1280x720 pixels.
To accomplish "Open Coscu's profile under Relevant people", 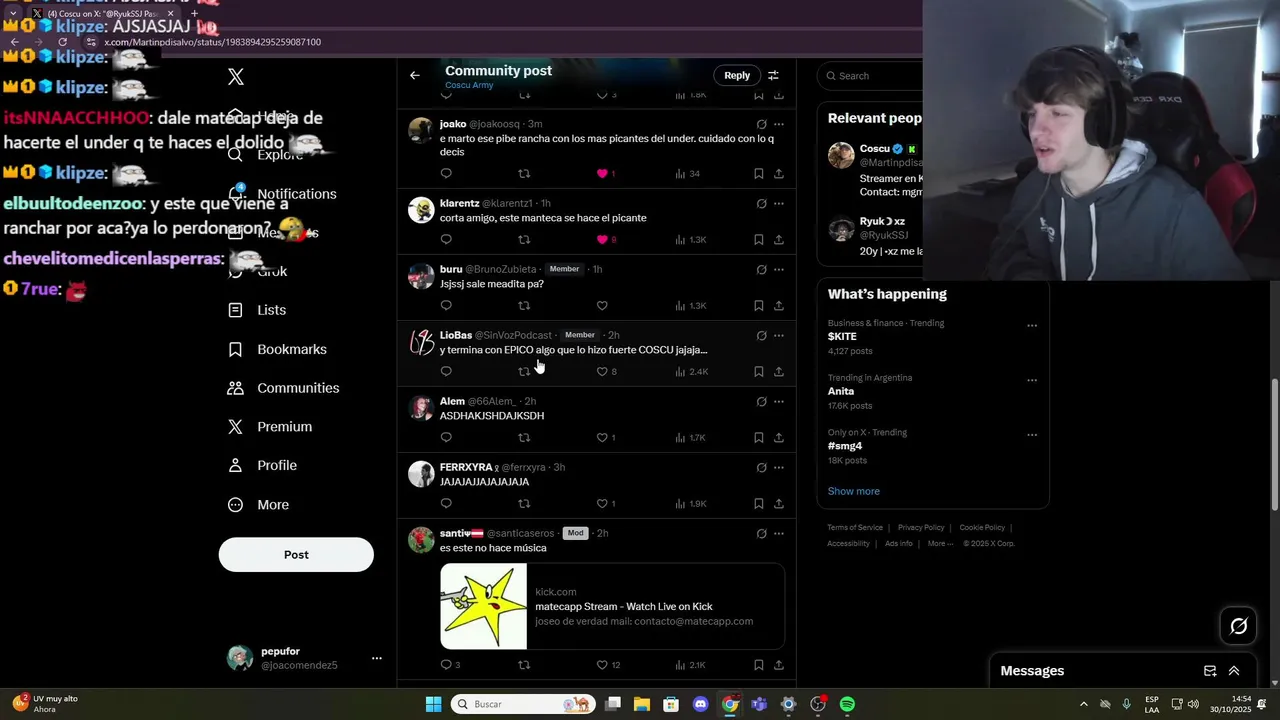I will pos(875,149).
